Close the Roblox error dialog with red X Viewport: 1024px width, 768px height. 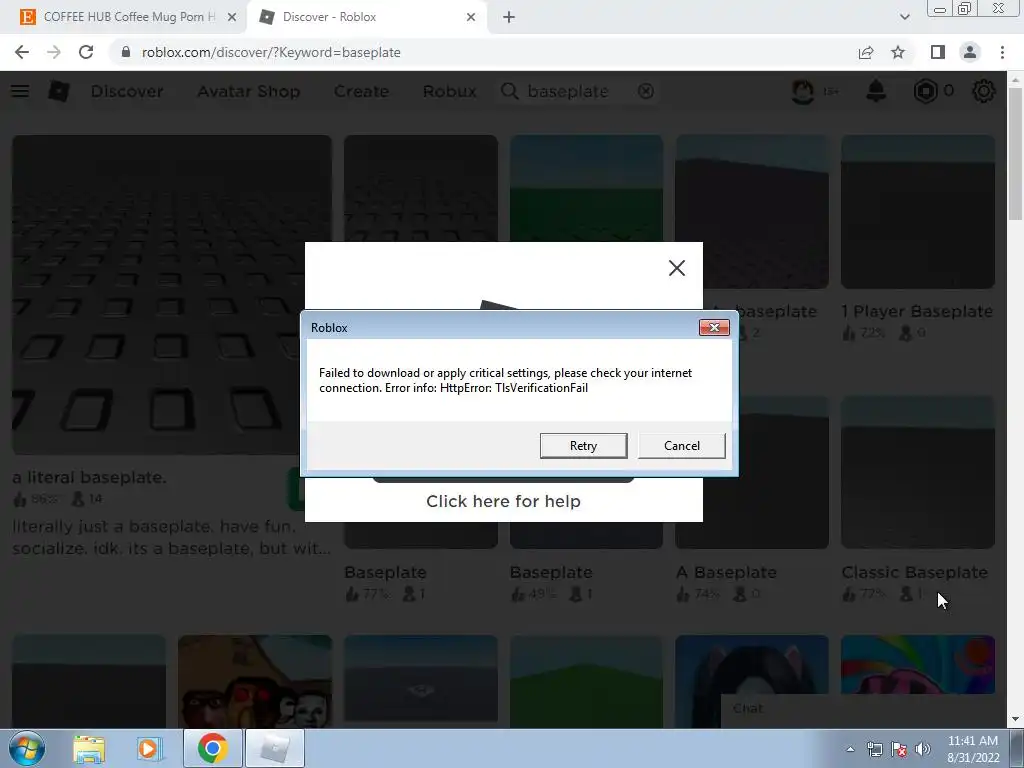pos(714,327)
